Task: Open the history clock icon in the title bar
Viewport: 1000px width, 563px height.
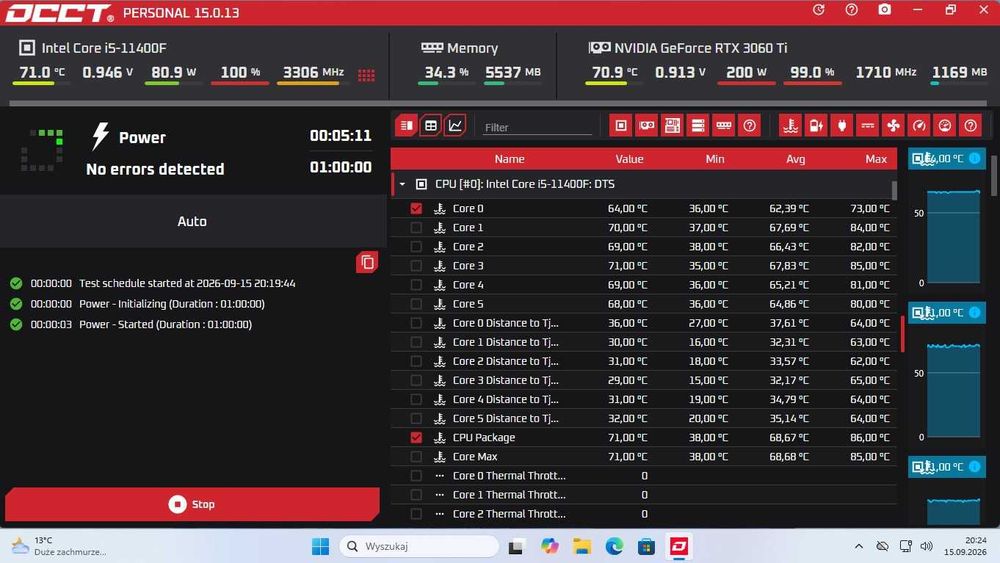Action: pyautogui.click(x=819, y=10)
